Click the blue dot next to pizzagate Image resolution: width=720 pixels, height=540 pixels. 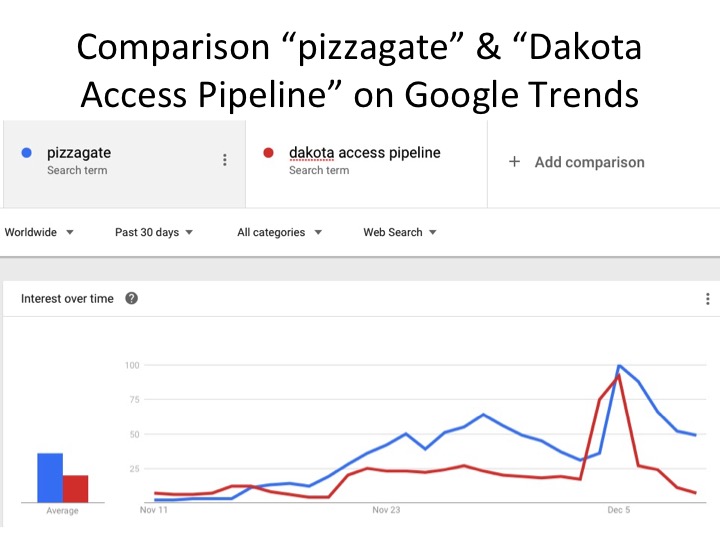pos(27,153)
